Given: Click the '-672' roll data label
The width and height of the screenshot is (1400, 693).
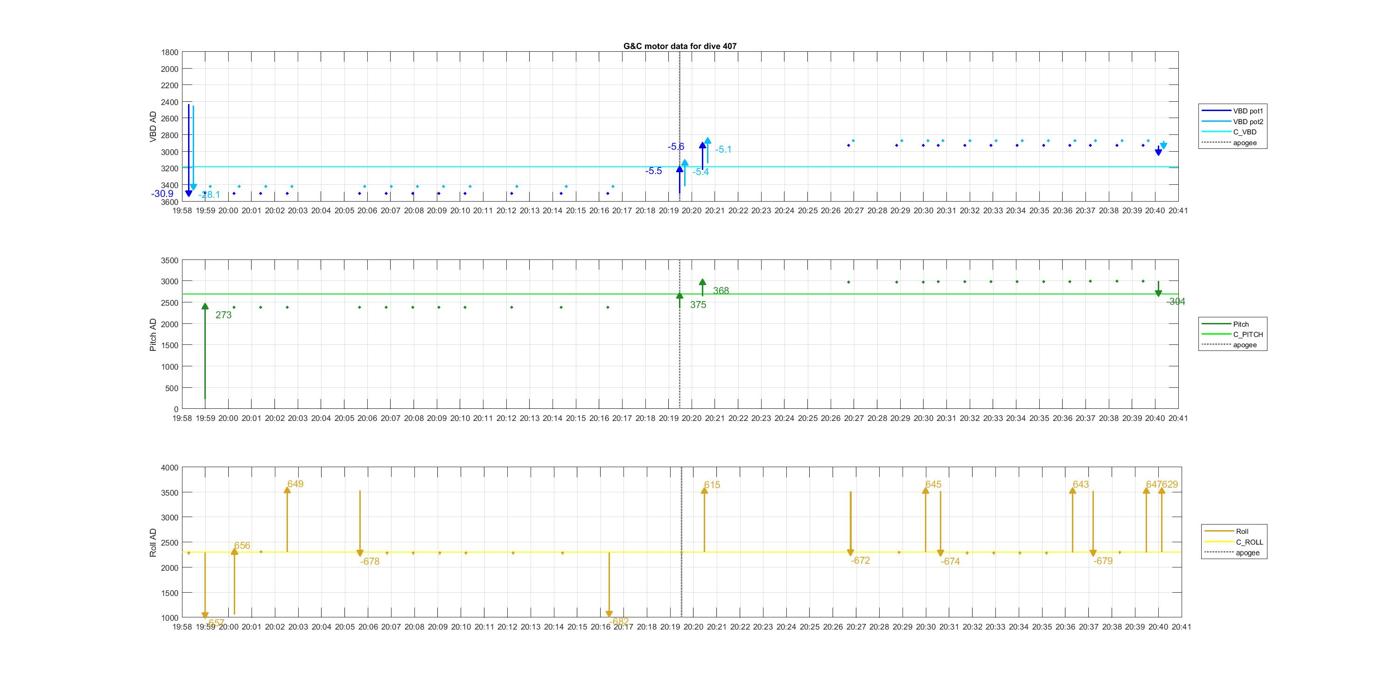Looking at the screenshot, I should coord(861,561).
